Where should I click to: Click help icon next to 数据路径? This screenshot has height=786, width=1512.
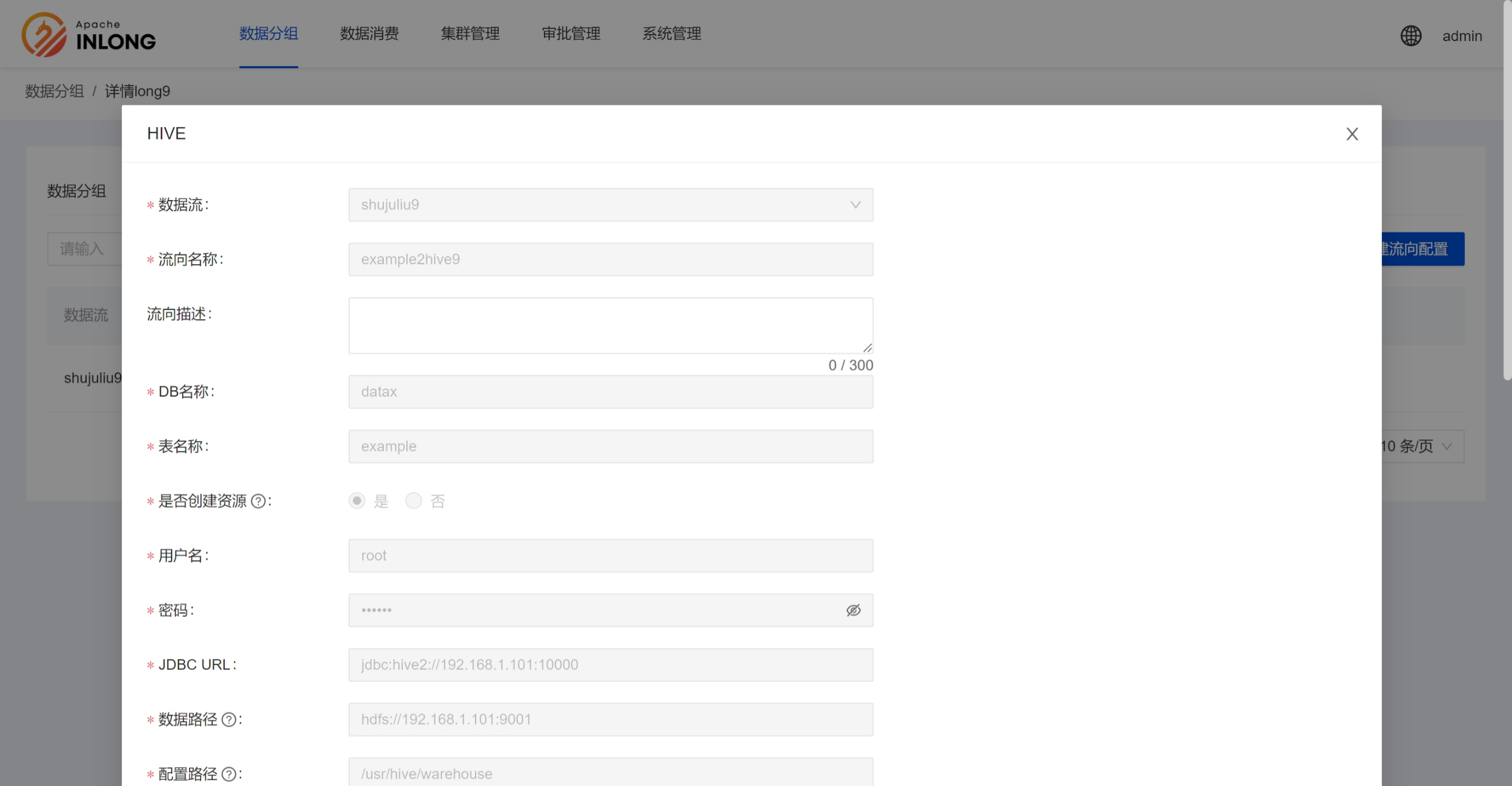[x=229, y=719]
